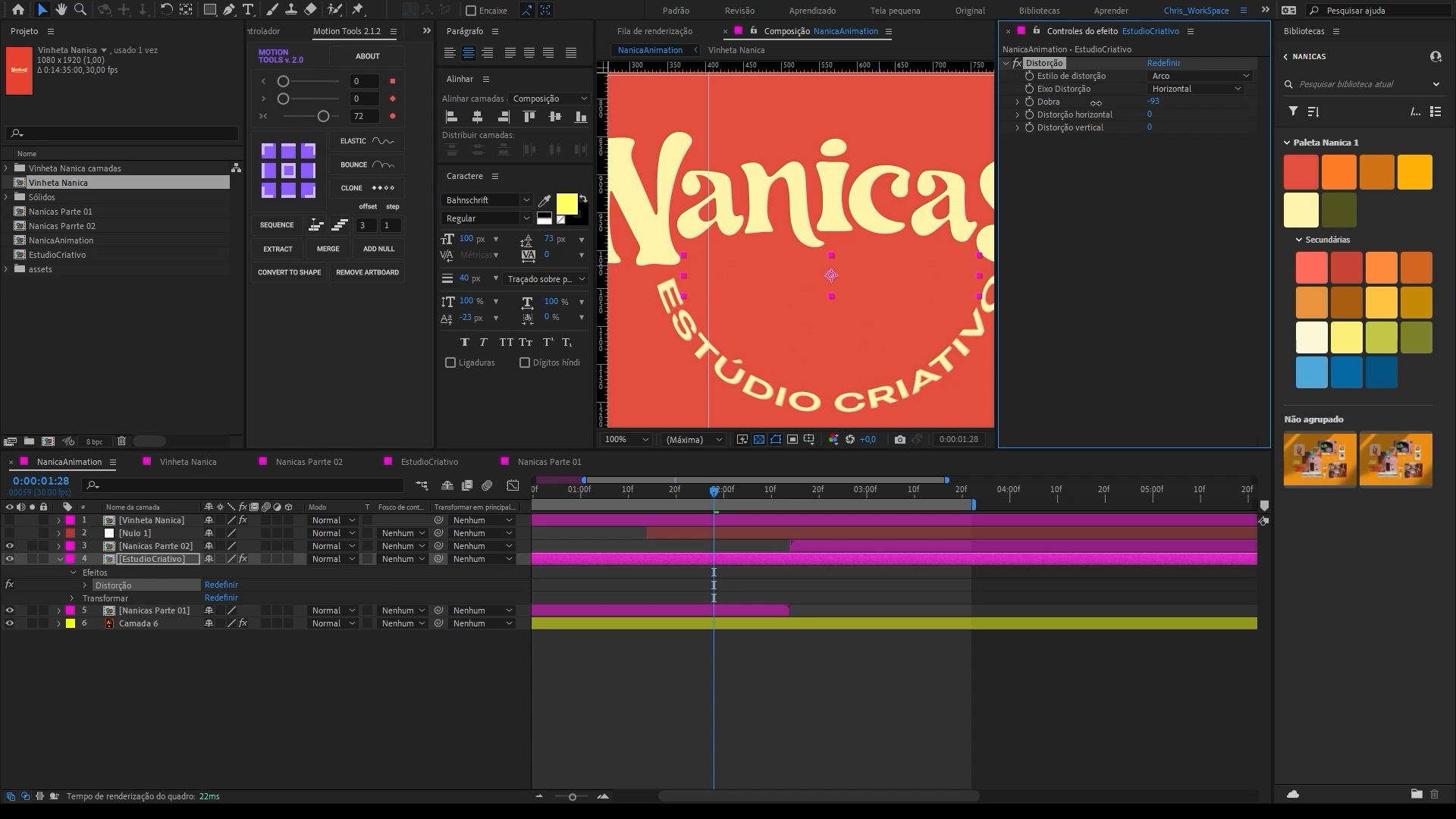Switch to Vinheta Nanica timeline tab
The height and width of the screenshot is (819, 1456).
pos(187,462)
